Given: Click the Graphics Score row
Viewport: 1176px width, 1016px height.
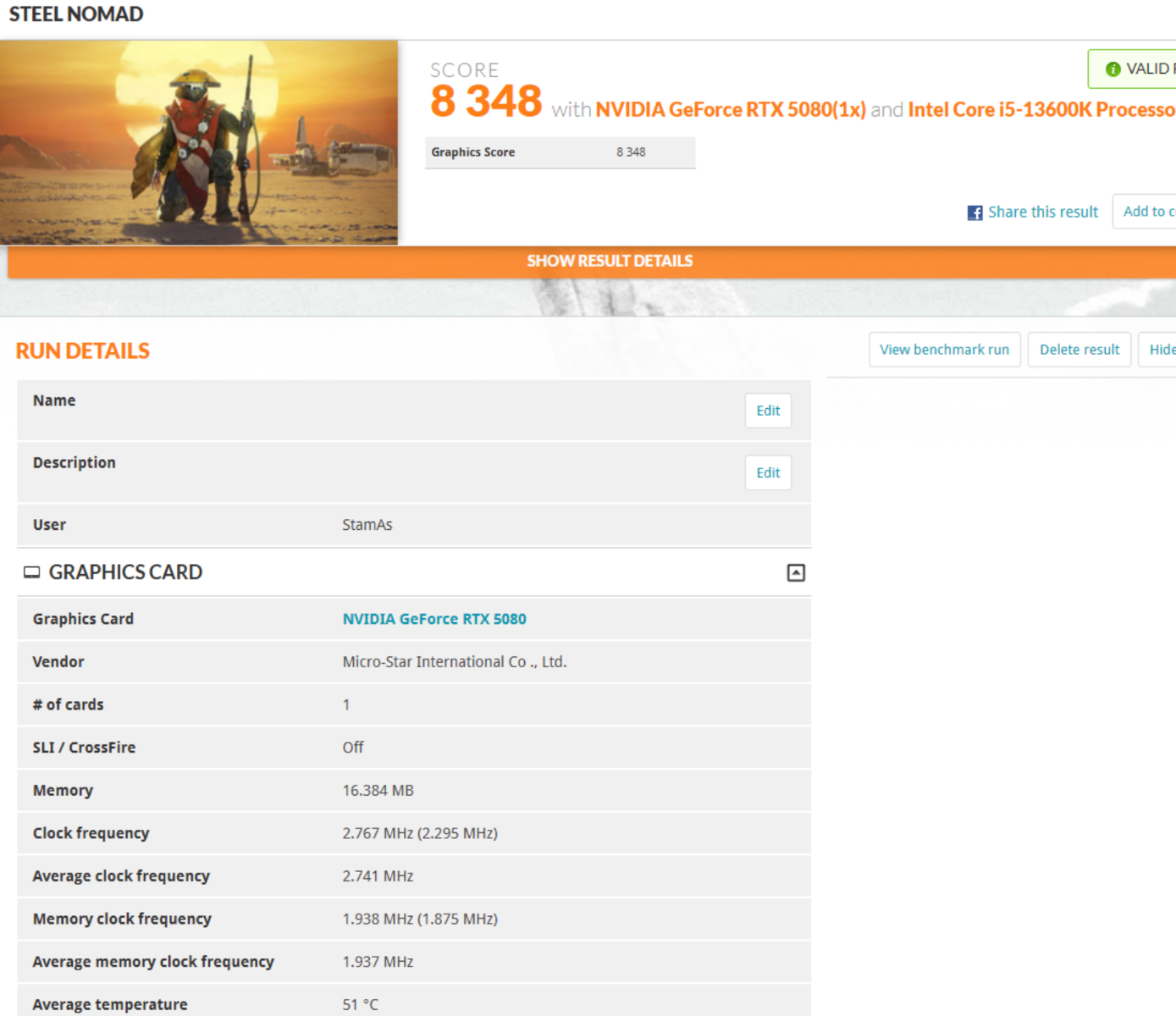Looking at the screenshot, I should 559,152.
